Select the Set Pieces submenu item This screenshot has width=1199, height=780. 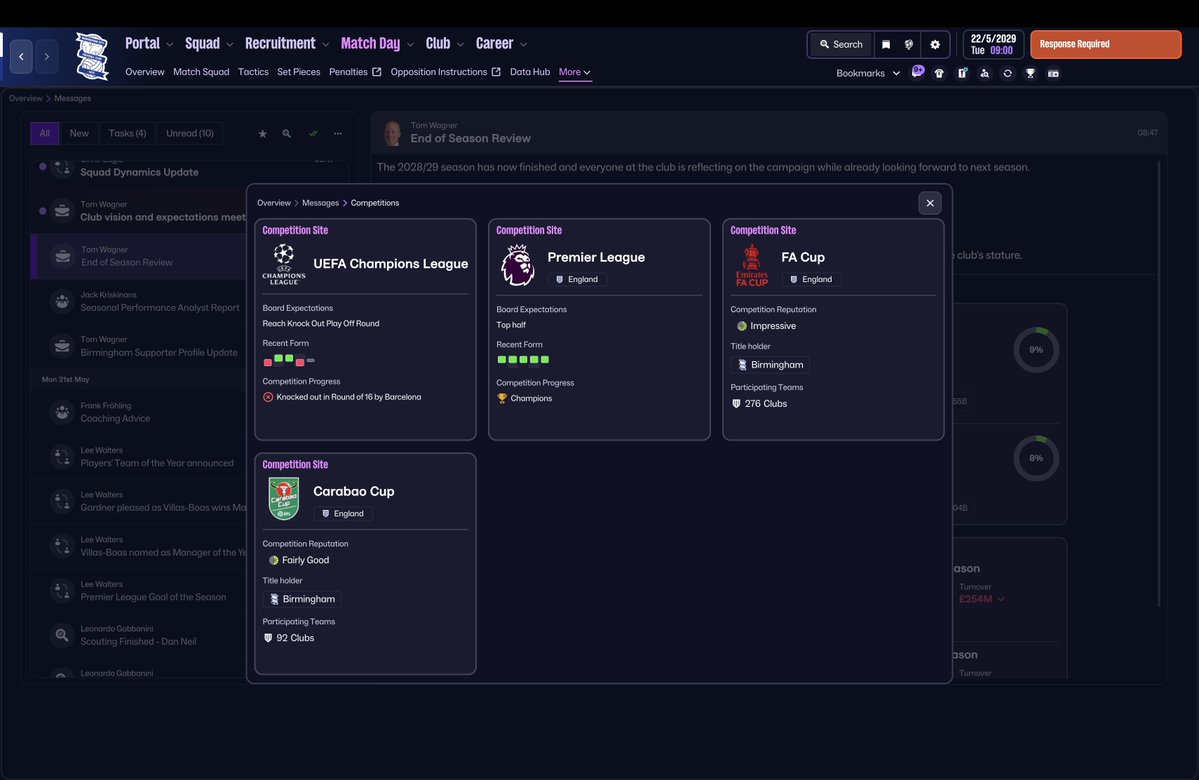click(x=298, y=72)
